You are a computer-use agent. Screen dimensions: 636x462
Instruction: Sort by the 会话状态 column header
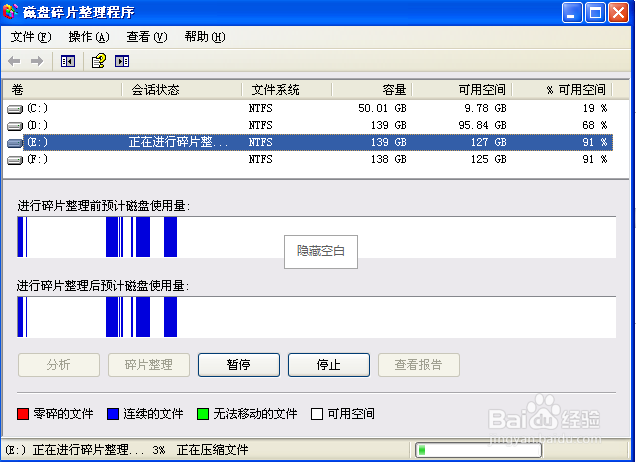(x=182, y=90)
